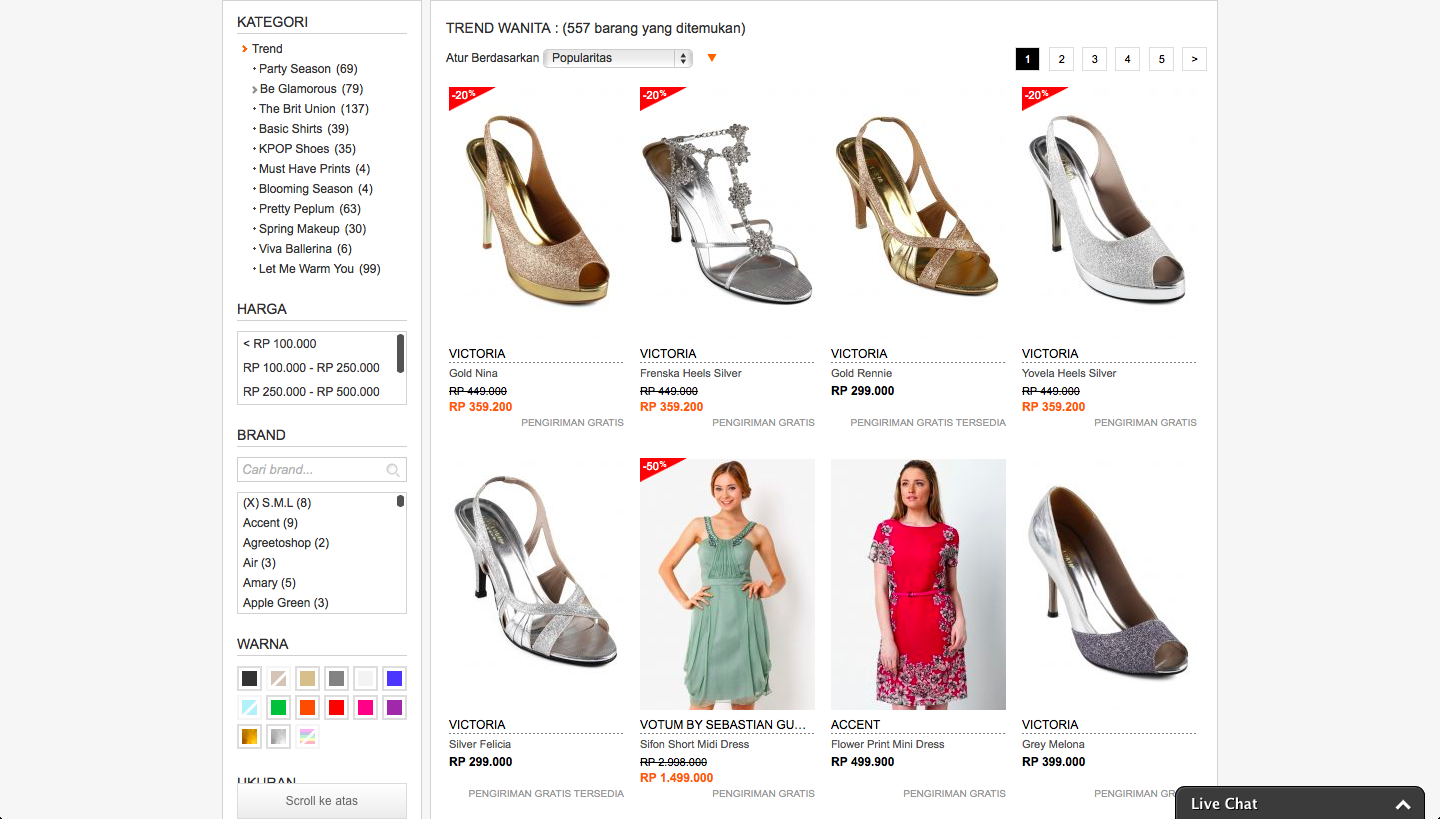Select the Blooming Season category
This screenshot has height=819, width=1440.
(316, 189)
